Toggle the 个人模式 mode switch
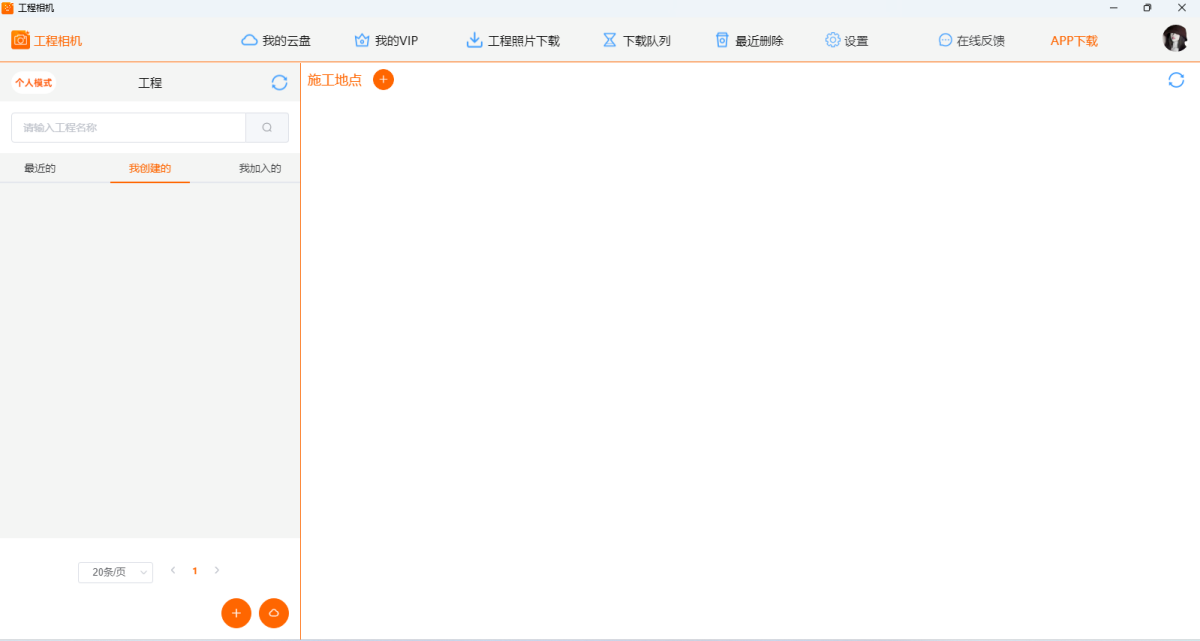 [x=33, y=83]
